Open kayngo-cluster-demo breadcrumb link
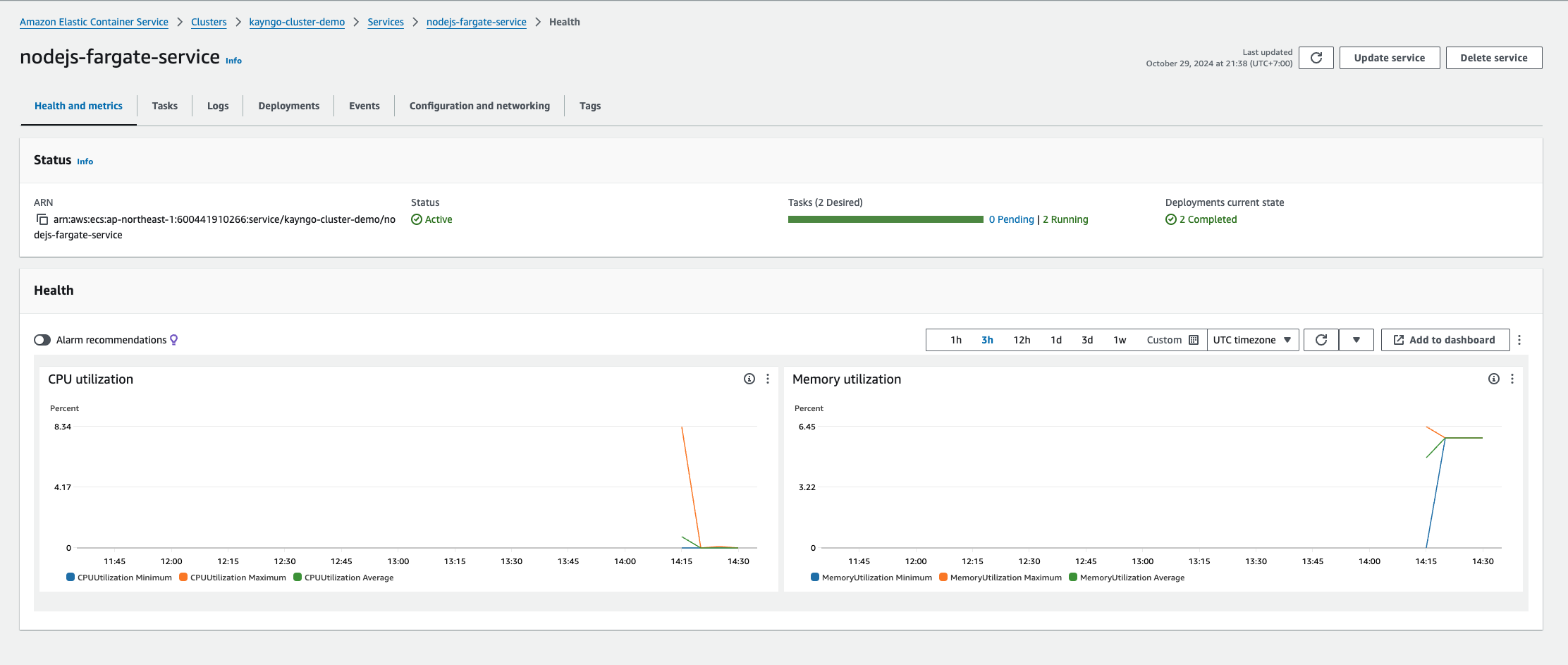This screenshot has height=665, width=1568. point(297,22)
